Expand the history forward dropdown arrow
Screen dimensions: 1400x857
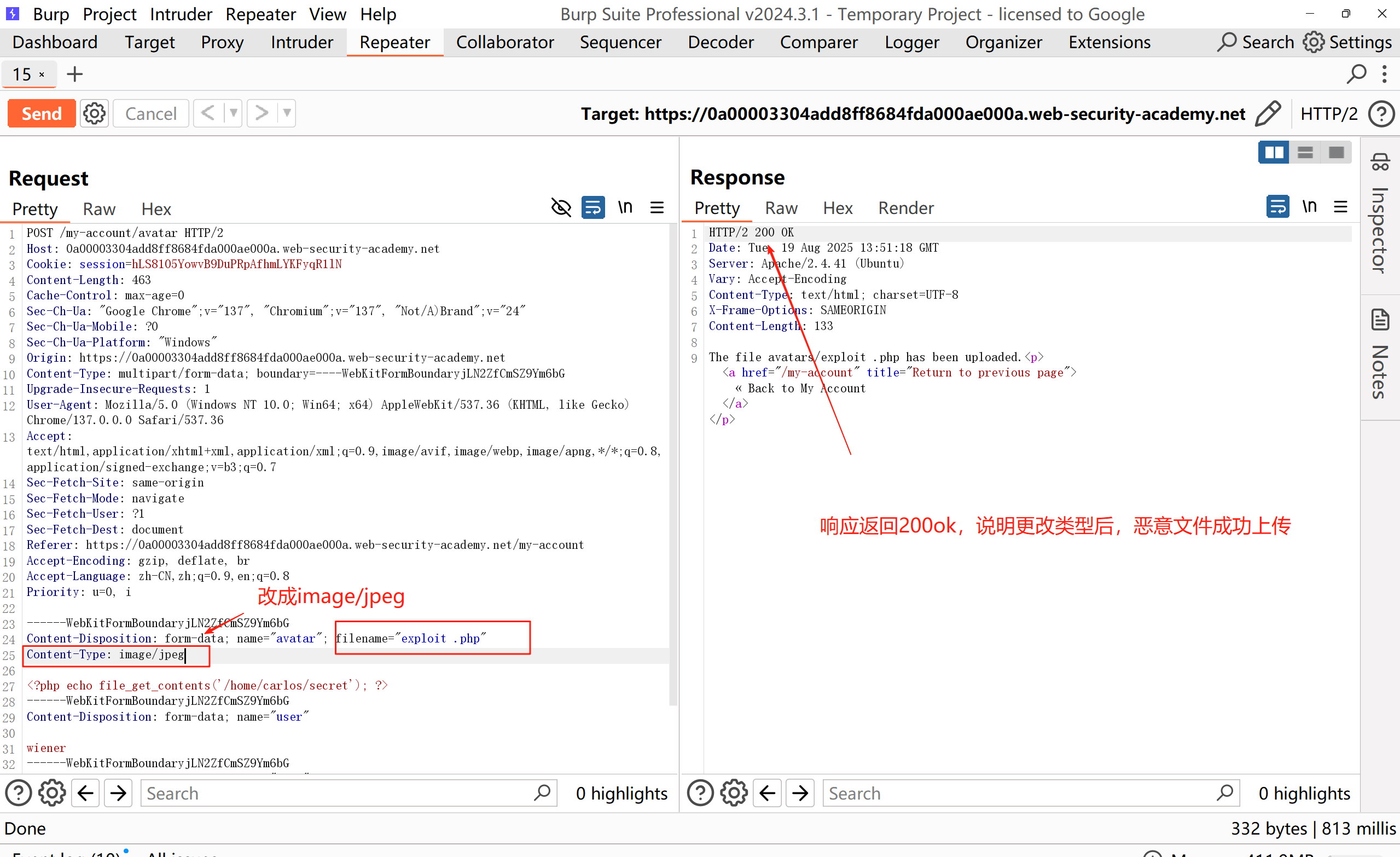click(x=287, y=113)
